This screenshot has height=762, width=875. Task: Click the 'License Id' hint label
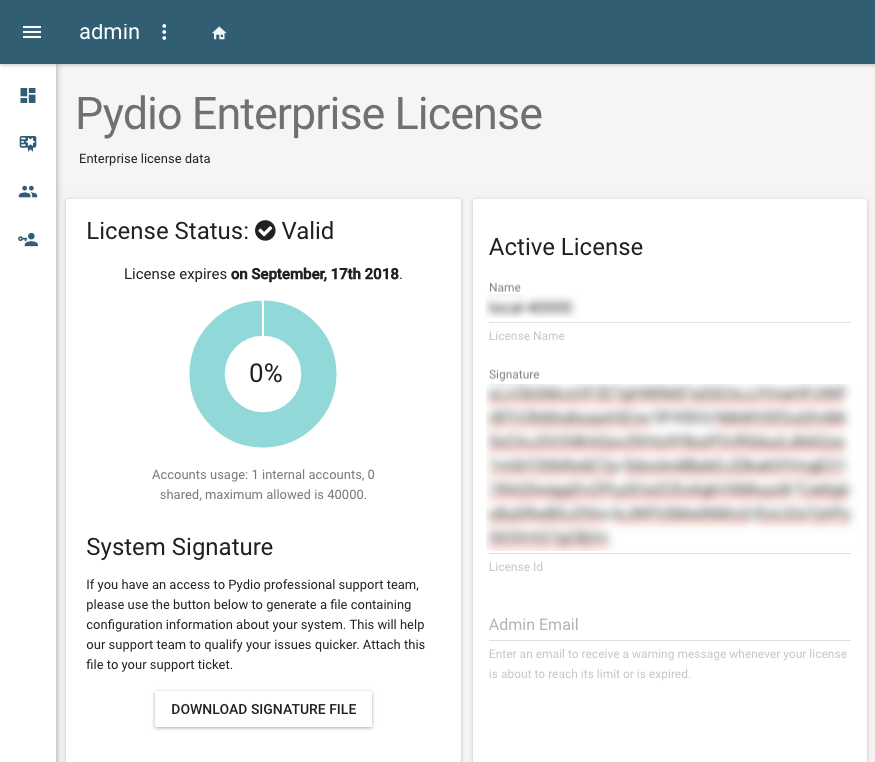point(516,567)
